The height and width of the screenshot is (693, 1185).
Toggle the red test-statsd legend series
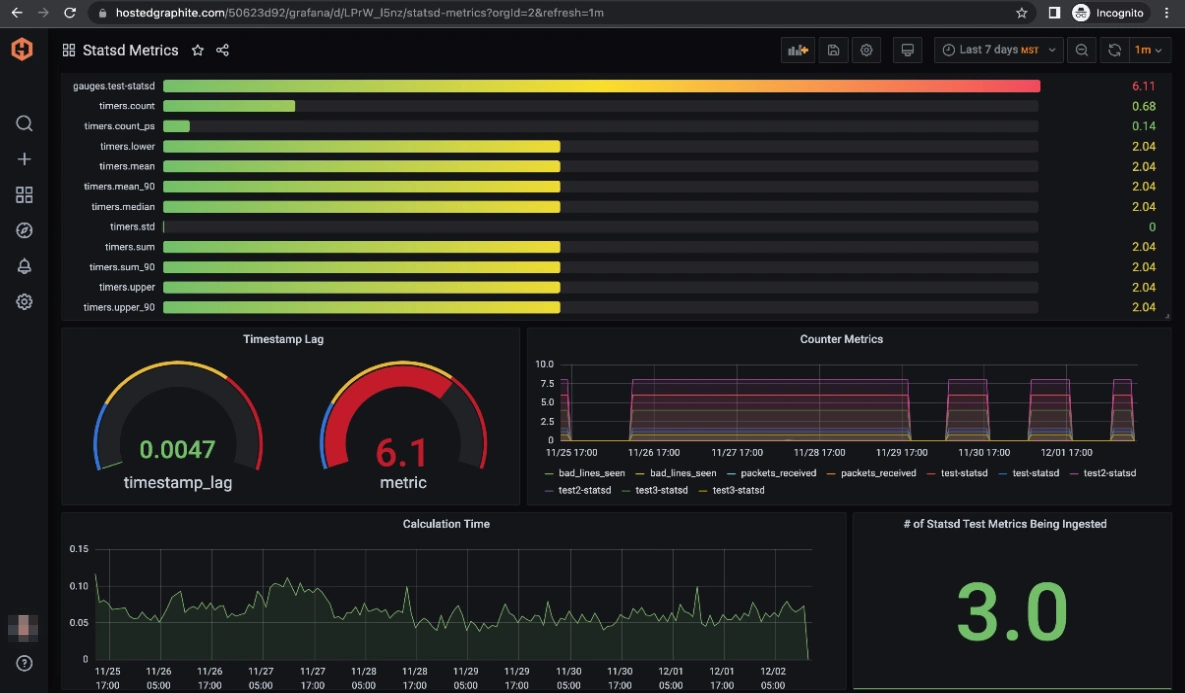point(965,473)
